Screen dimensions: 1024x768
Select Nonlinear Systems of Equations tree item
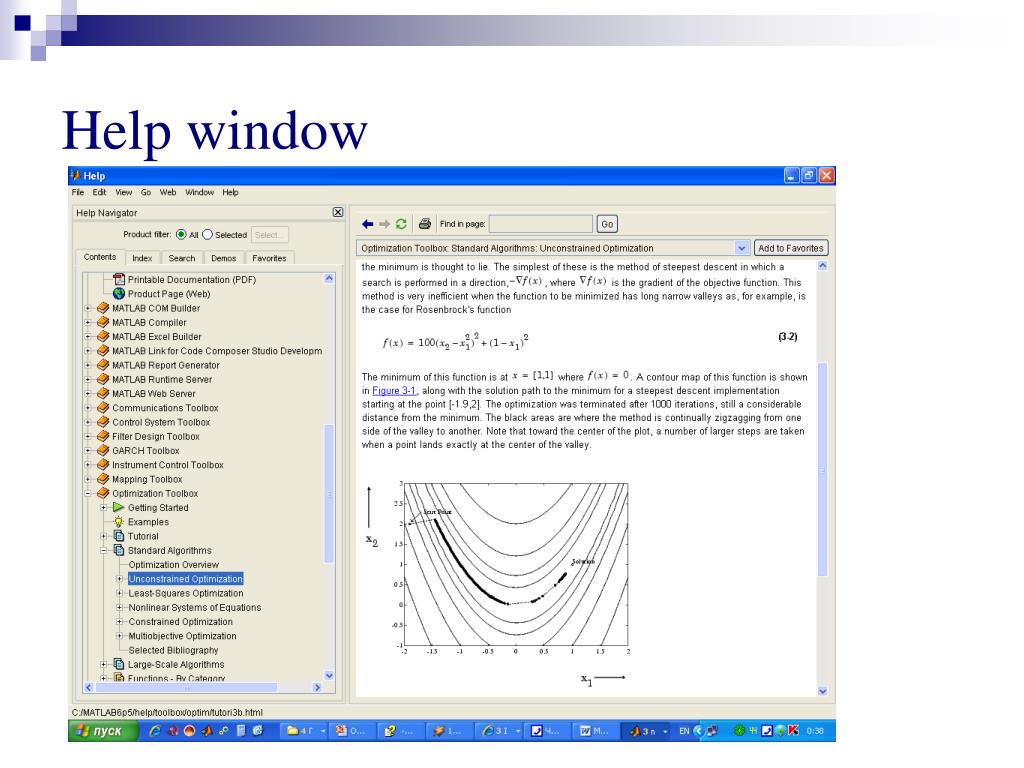[x=195, y=607]
